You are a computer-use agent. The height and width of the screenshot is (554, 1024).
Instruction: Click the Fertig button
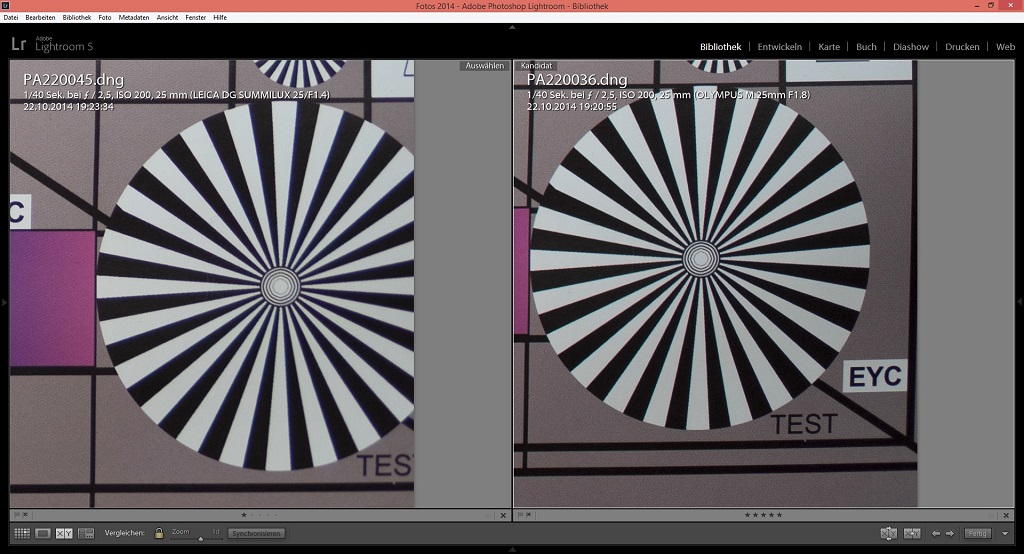tap(977, 533)
